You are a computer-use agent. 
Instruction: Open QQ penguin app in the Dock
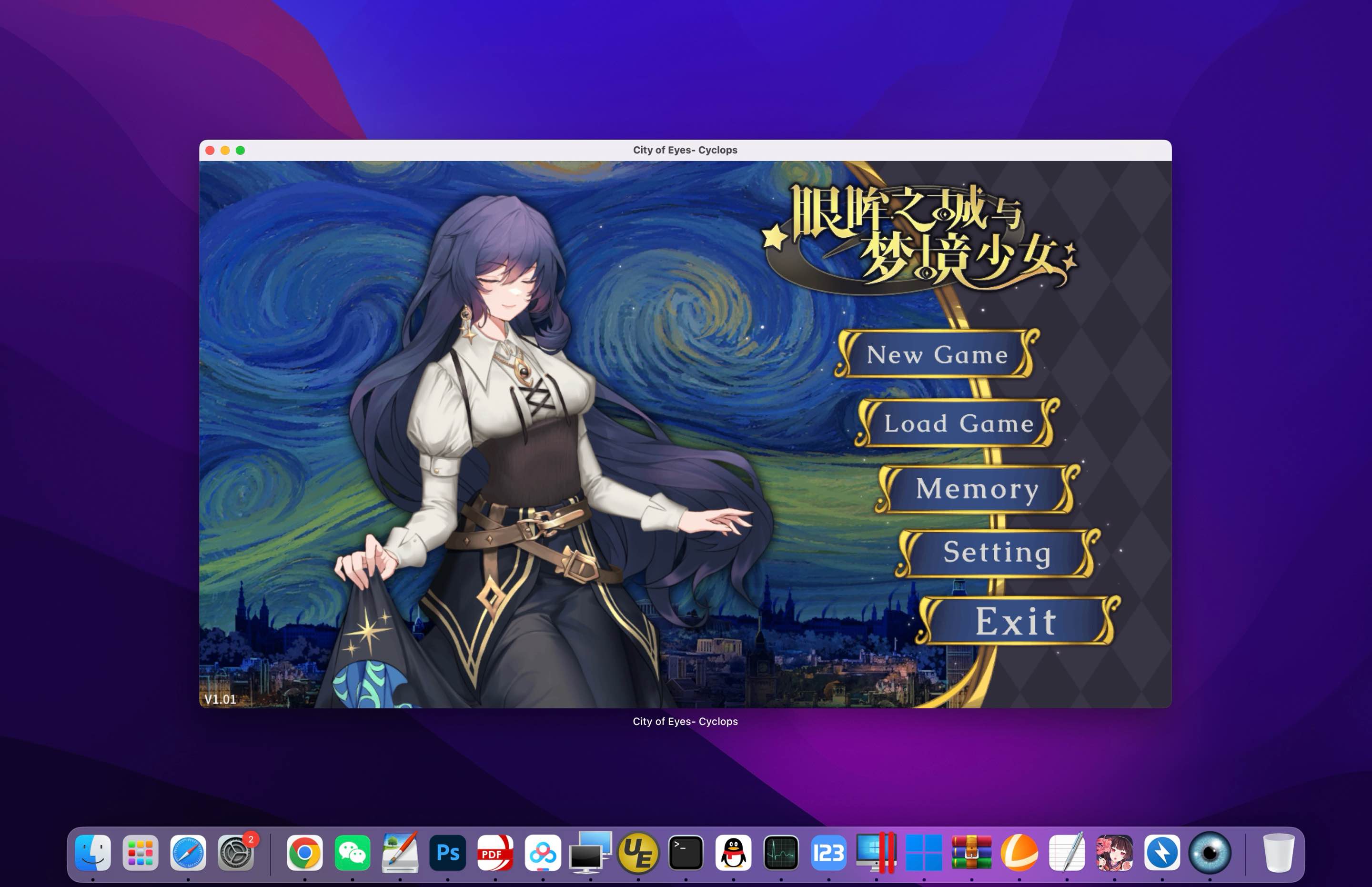click(733, 852)
